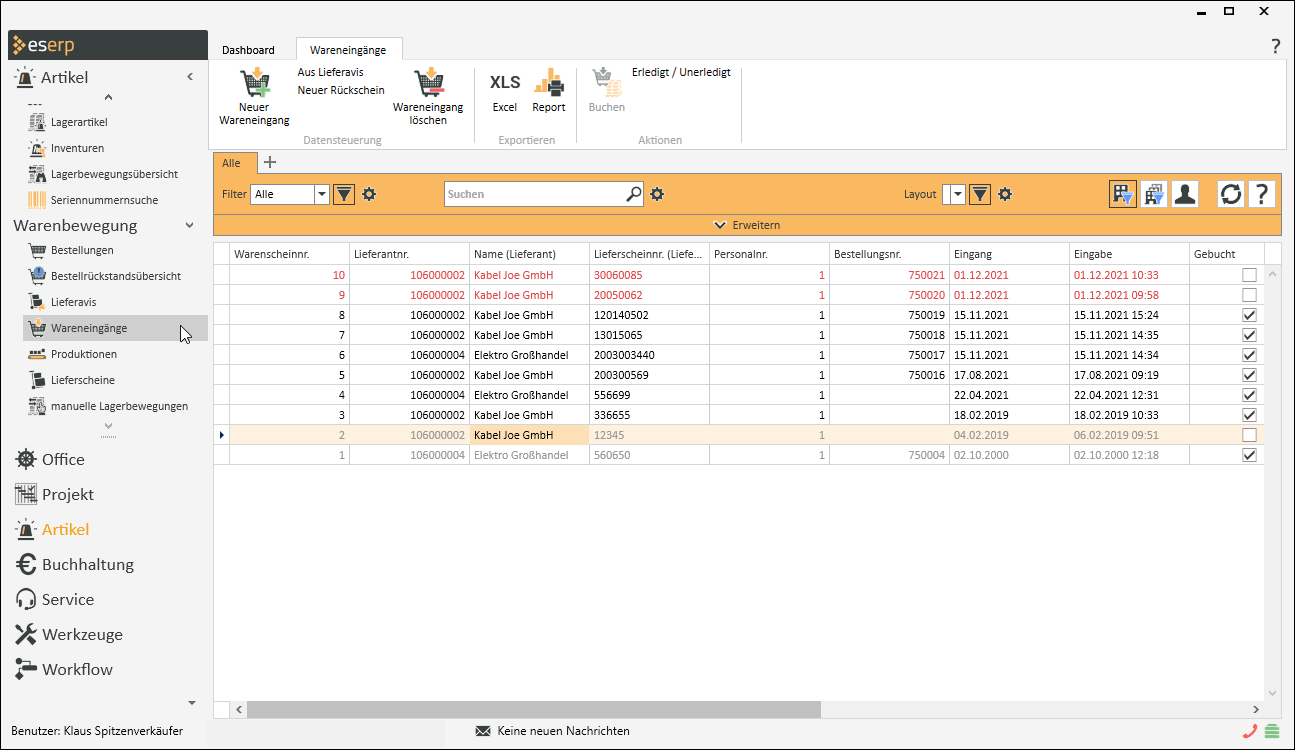Toggle Gebucht checkbox for Warenscheinnr. 10
Image resolution: width=1295 pixels, height=750 pixels.
(1249, 275)
